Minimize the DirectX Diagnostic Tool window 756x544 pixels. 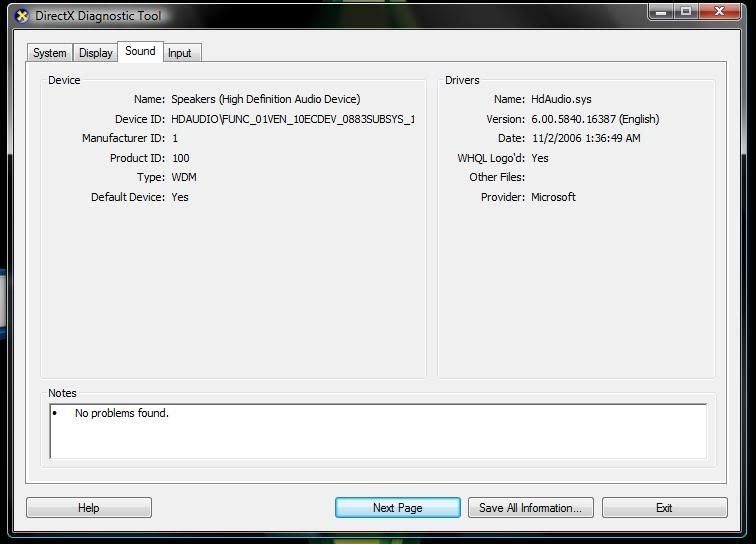662,12
